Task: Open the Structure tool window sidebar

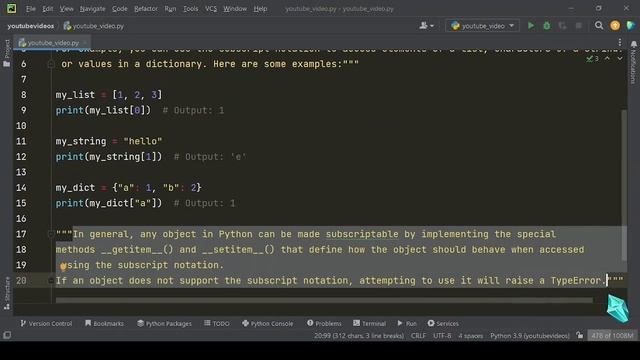Action: [x=7, y=293]
